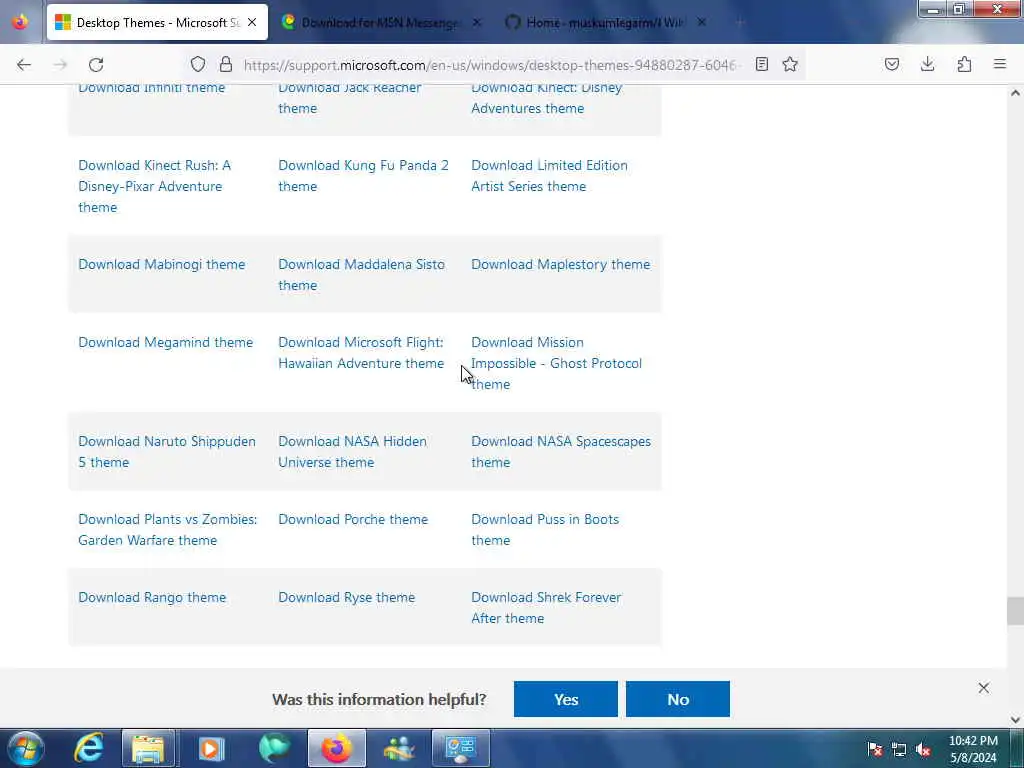Switch to GitHub Home tab
This screenshot has height=768, width=1024.
[x=607, y=22]
